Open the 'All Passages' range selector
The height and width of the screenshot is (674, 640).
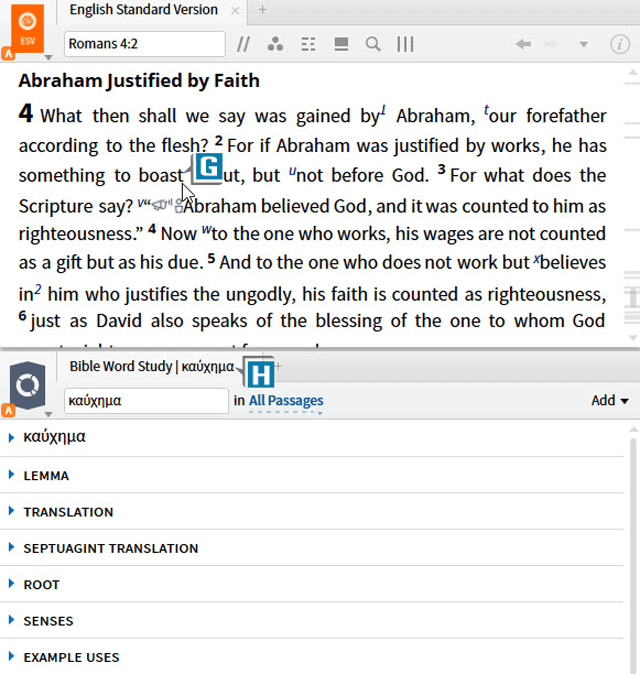pos(286,401)
